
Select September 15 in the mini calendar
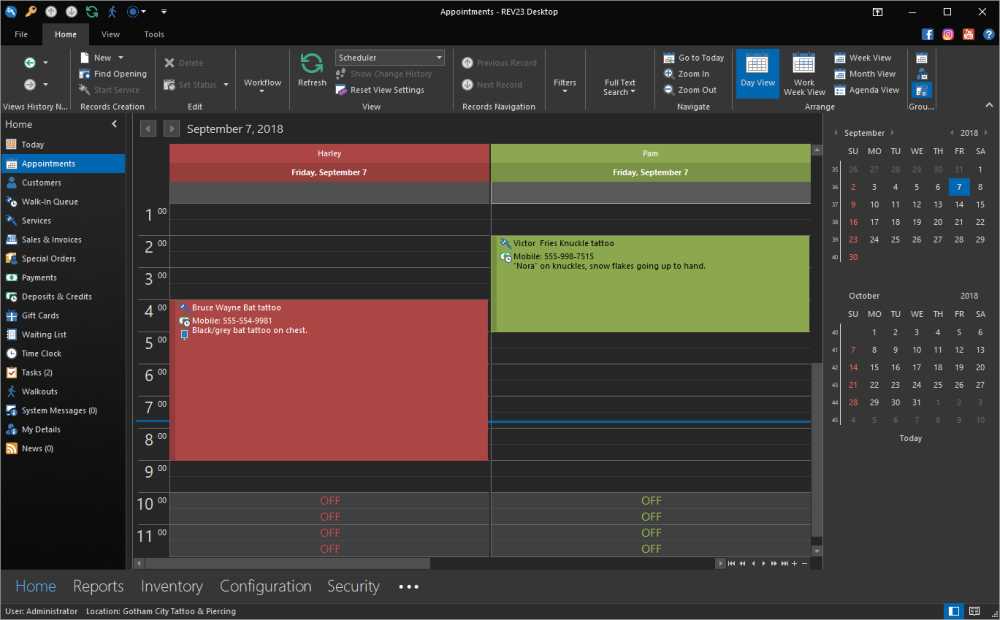tap(980, 205)
